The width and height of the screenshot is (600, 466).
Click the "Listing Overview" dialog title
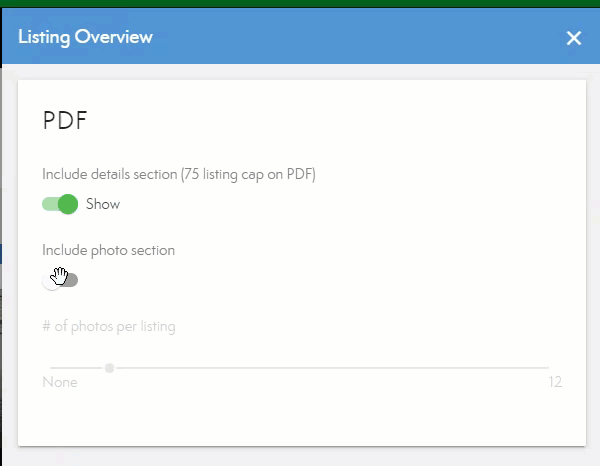[x=85, y=37]
